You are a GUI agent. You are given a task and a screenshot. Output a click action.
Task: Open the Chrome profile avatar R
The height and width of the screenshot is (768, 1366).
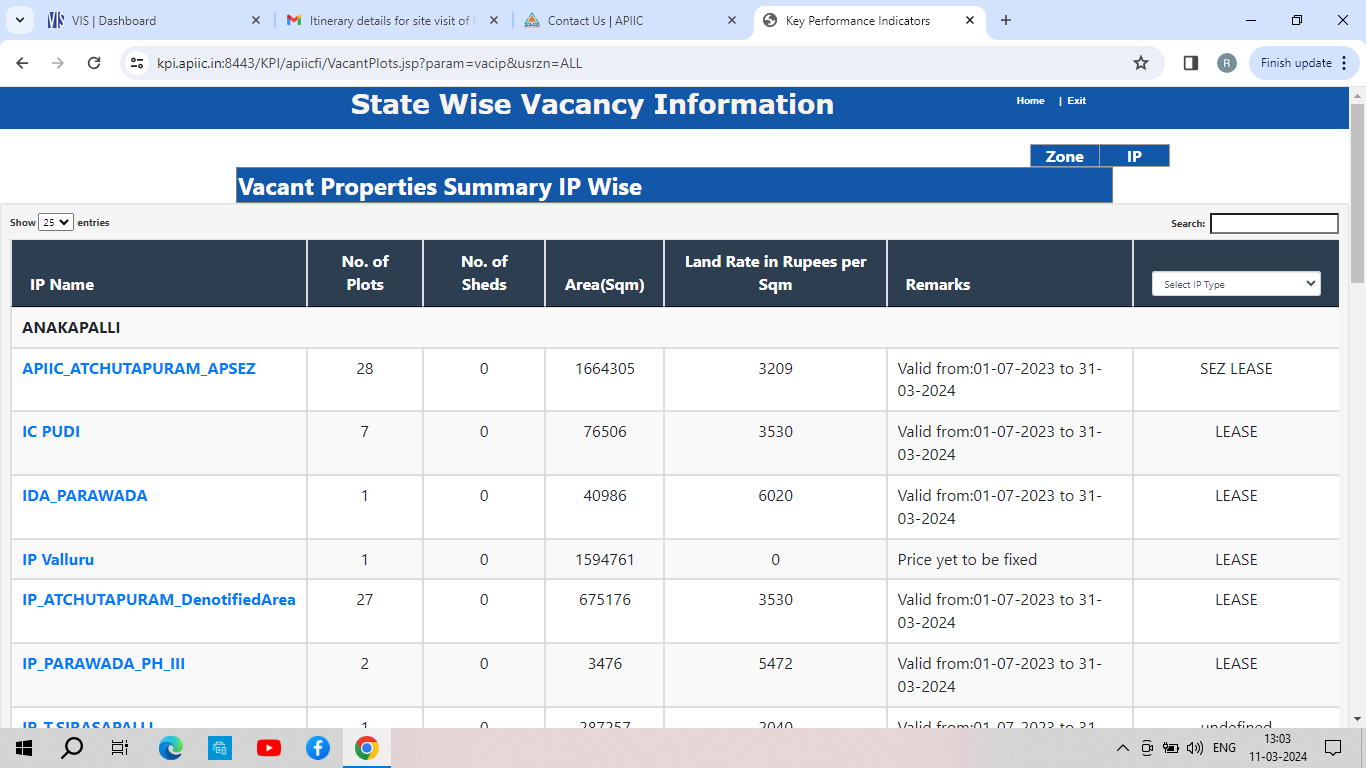[x=1227, y=63]
